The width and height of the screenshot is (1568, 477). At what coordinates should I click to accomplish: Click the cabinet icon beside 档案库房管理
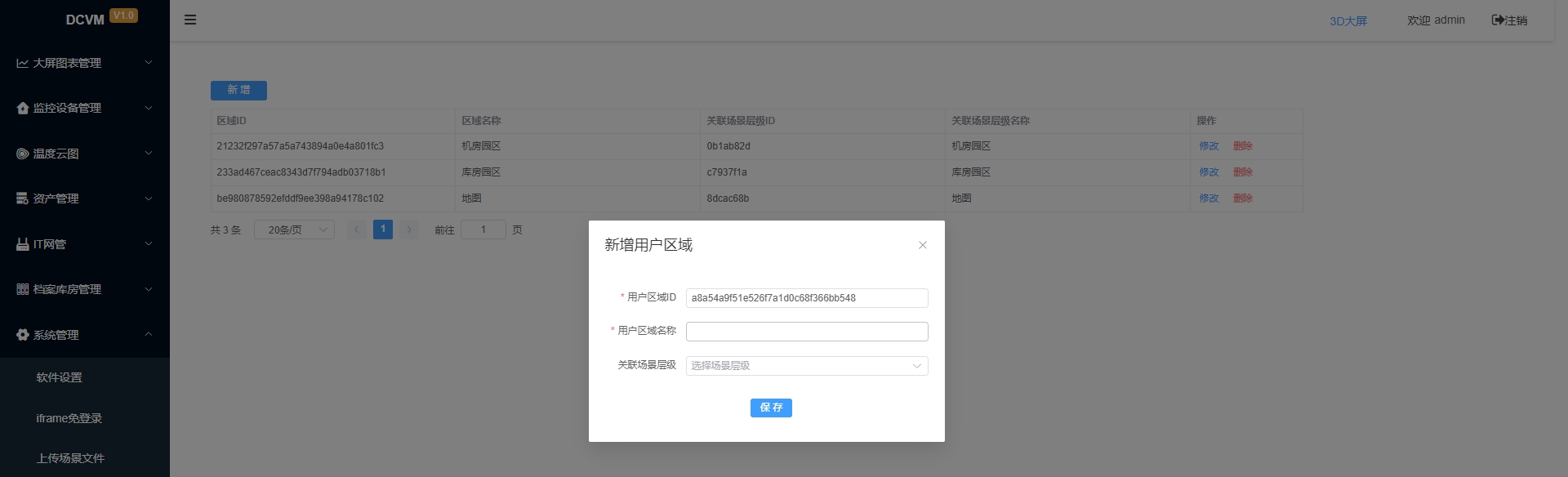tap(22, 289)
